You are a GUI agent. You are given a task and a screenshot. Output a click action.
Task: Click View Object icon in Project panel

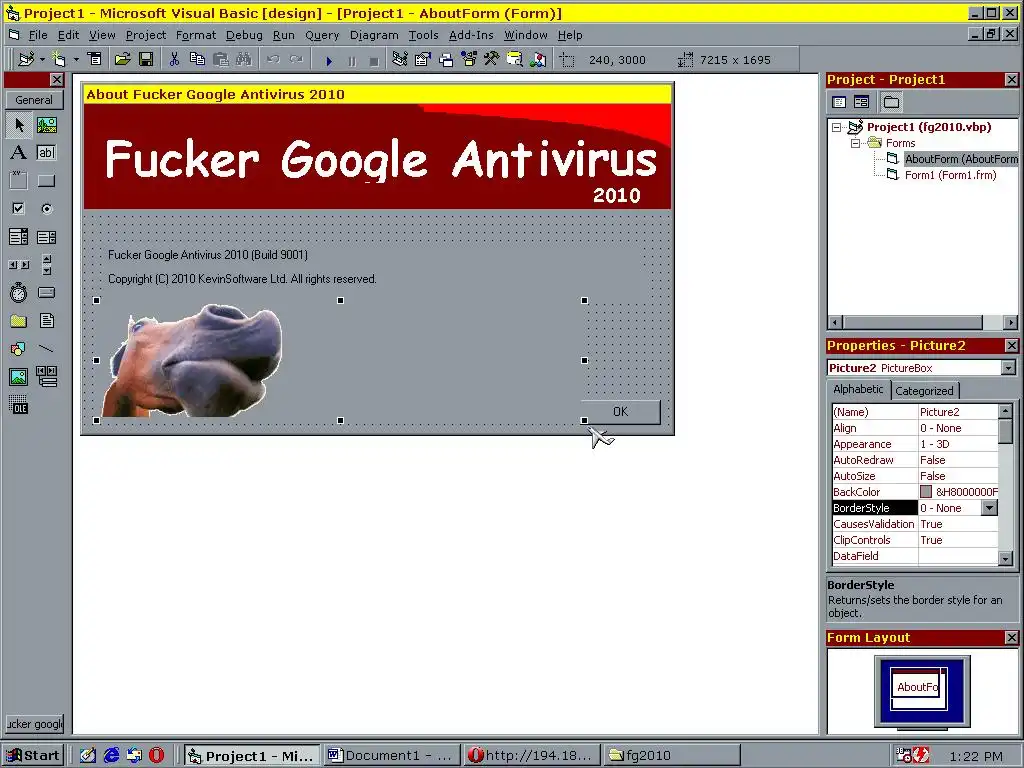[861, 102]
